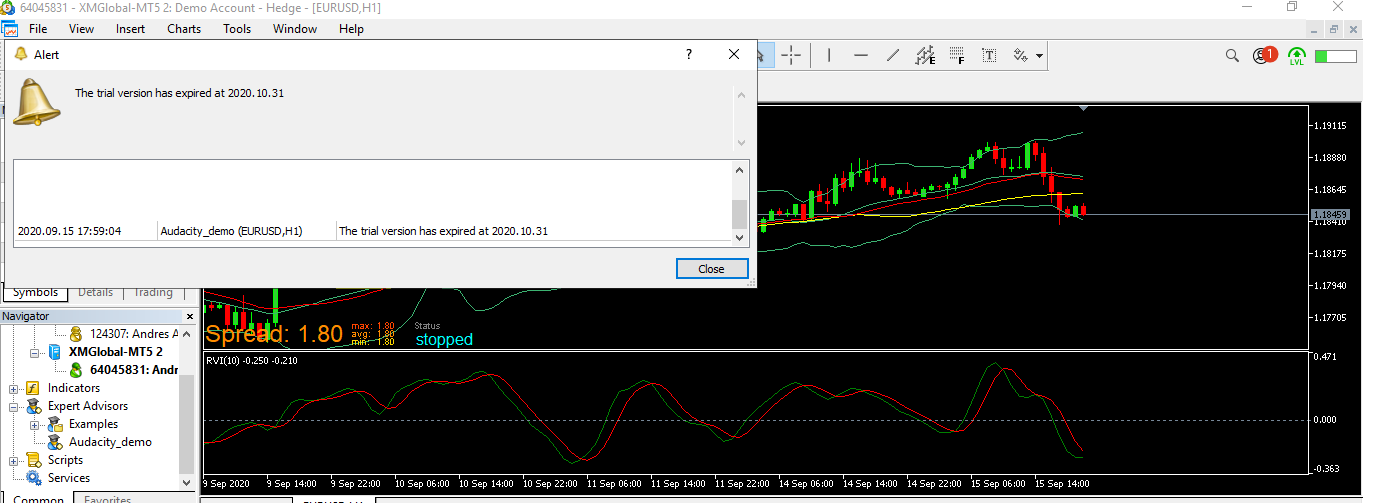Click the chart shift triangle marker
Image resolution: width=1374 pixels, height=503 pixels.
click(x=1083, y=108)
